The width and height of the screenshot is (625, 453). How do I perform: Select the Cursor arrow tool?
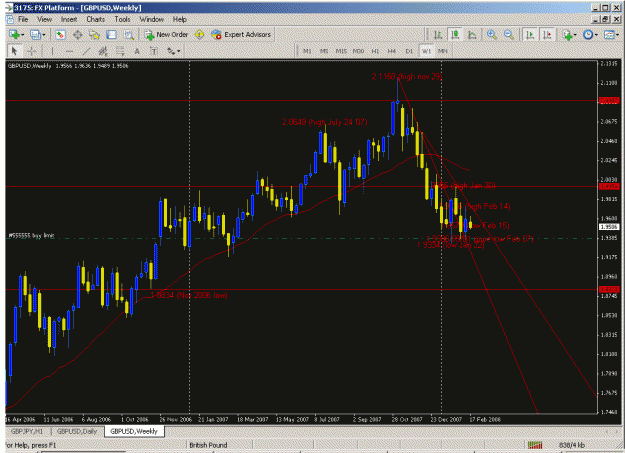tap(14, 51)
